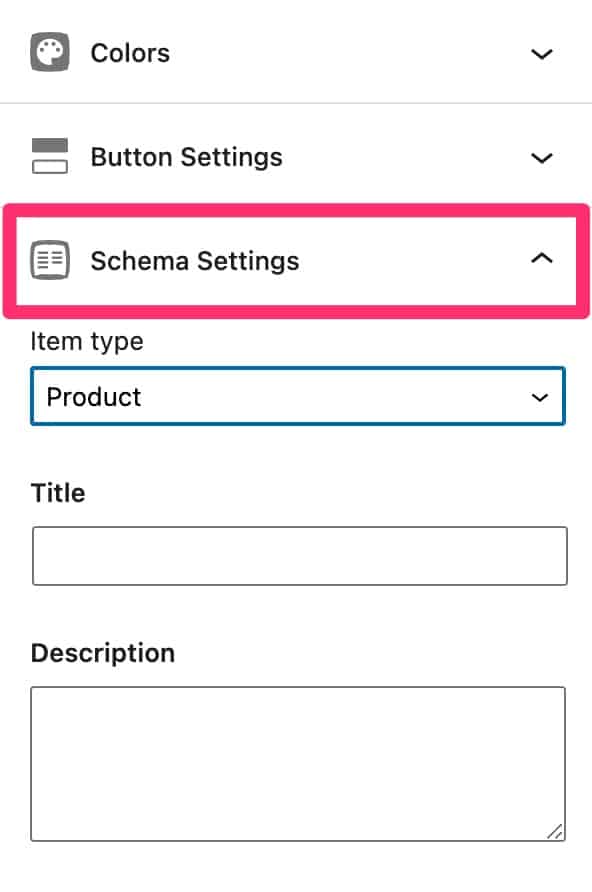Click the divider below Colors section
Image resolution: width=592 pixels, height=892 pixels.
(296, 104)
